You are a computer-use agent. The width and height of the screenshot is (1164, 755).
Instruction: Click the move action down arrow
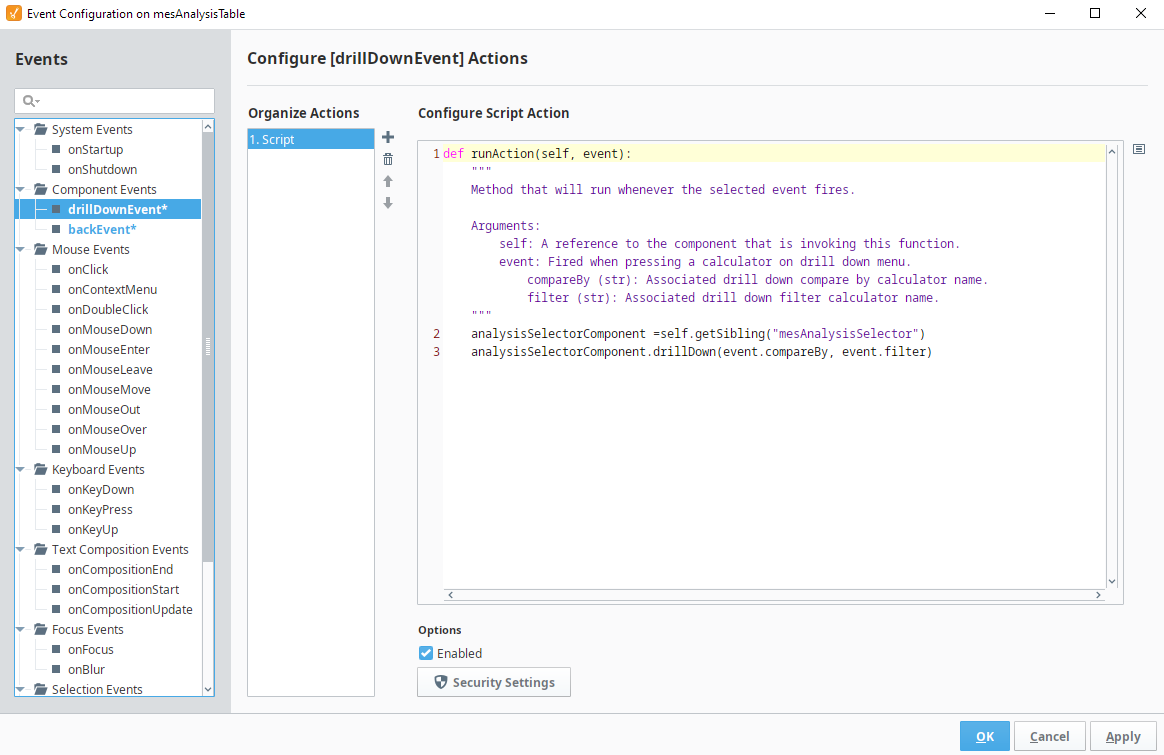coord(388,203)
